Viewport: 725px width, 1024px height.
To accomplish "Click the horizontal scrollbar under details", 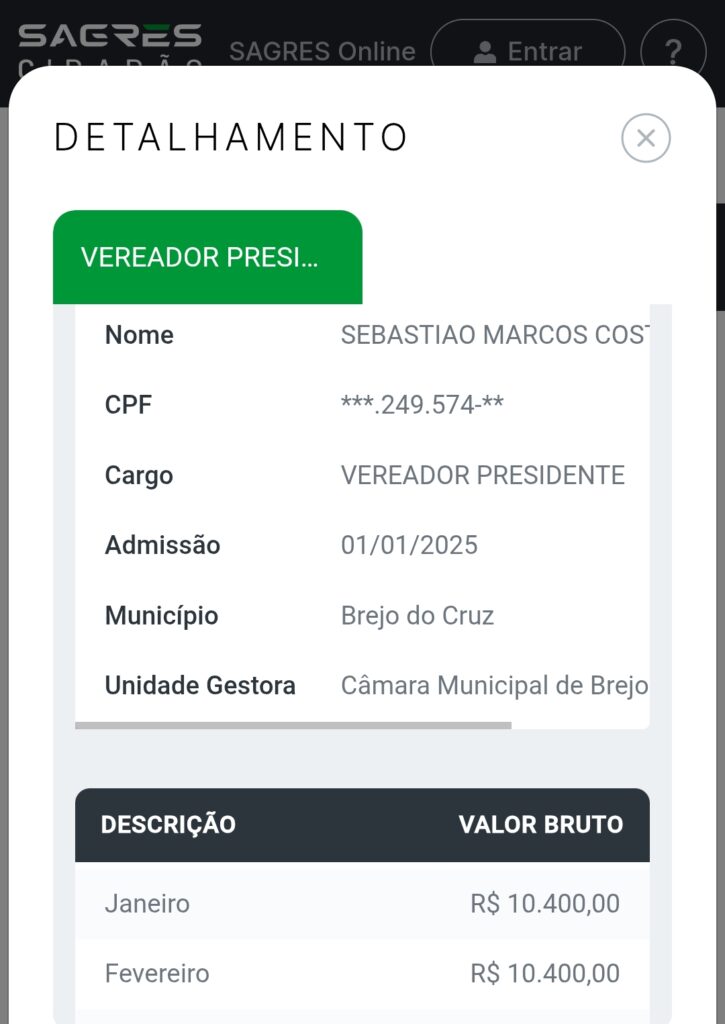I will (293, 725).
